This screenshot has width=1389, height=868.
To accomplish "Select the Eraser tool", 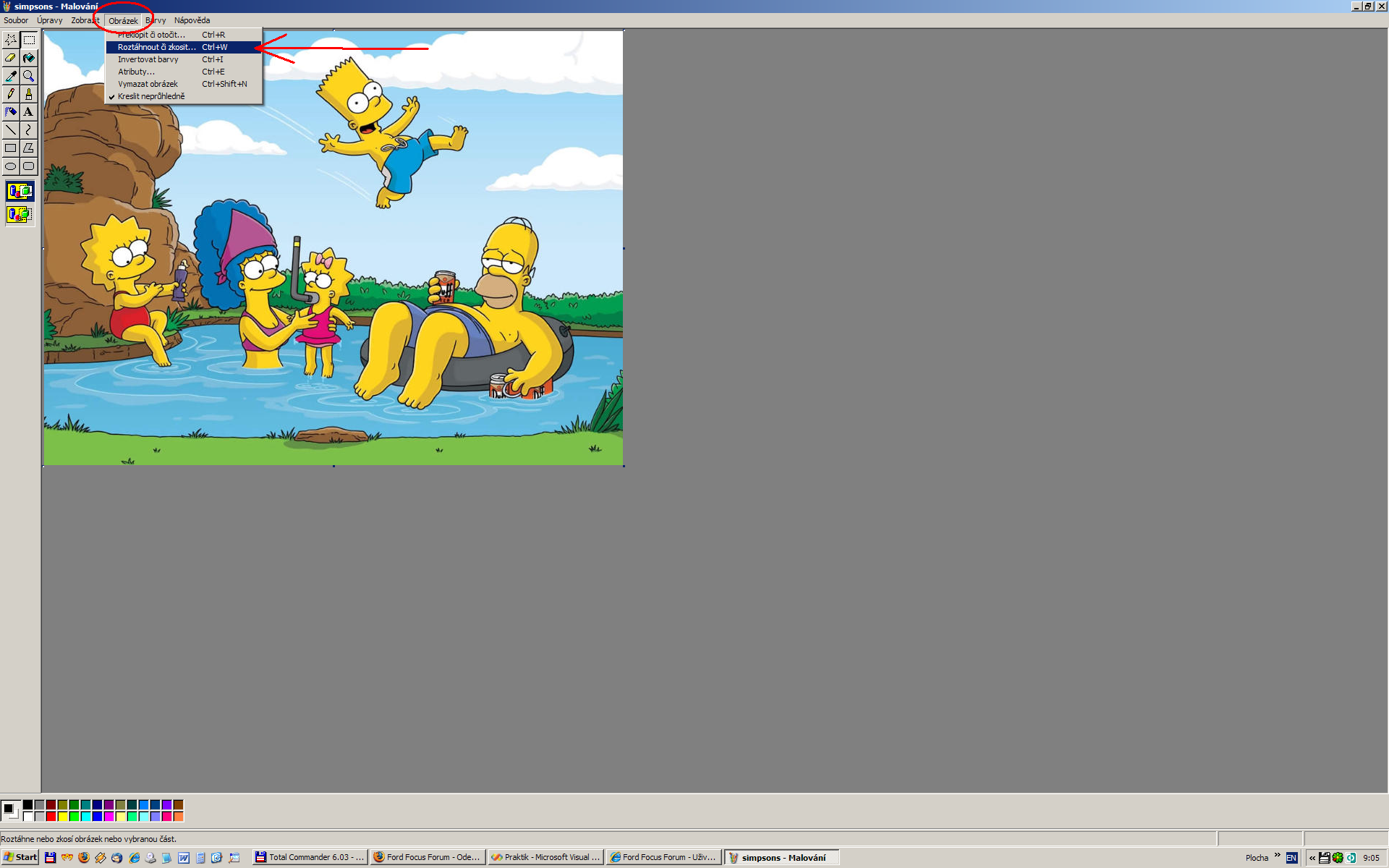I will (11, 58).
